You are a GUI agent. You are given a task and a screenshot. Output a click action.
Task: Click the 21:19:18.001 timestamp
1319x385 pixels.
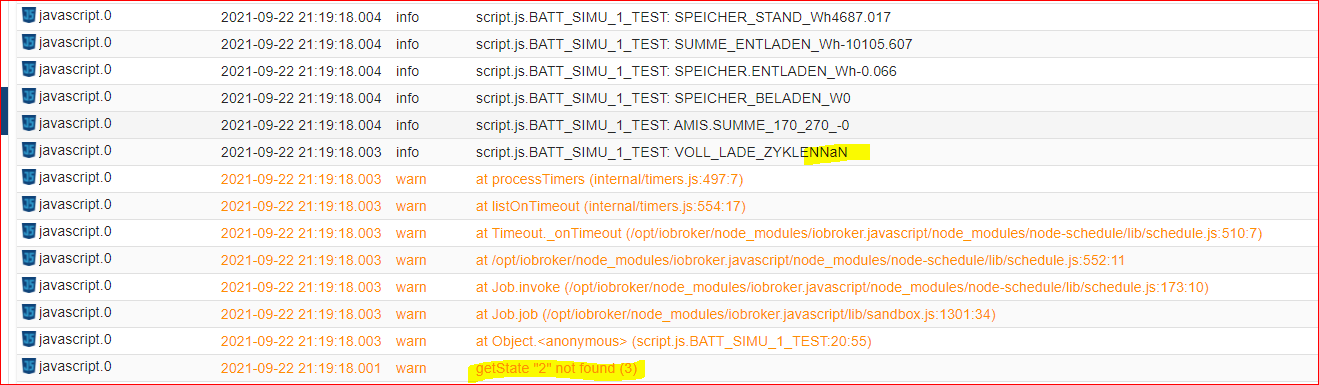[x=301, y=369]
